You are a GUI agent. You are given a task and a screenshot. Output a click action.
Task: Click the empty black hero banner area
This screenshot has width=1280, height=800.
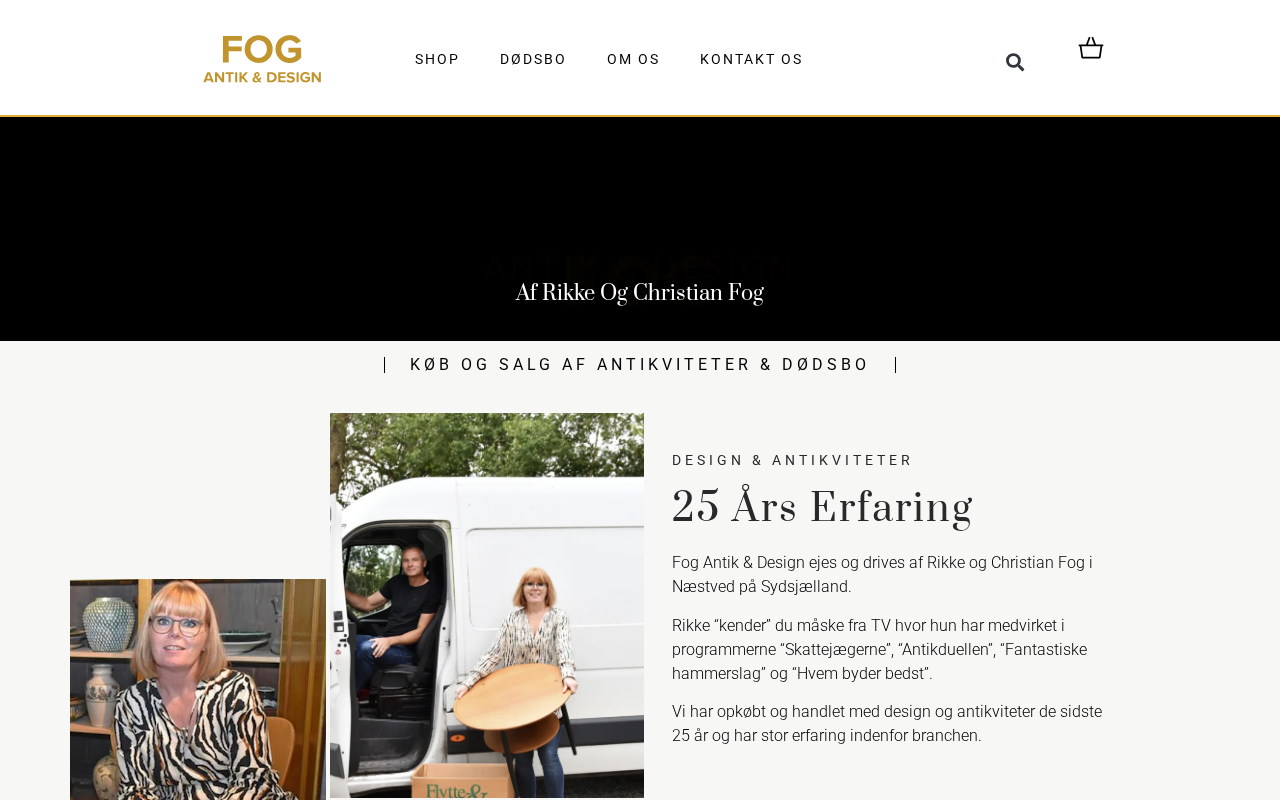(x=640, y=190)
